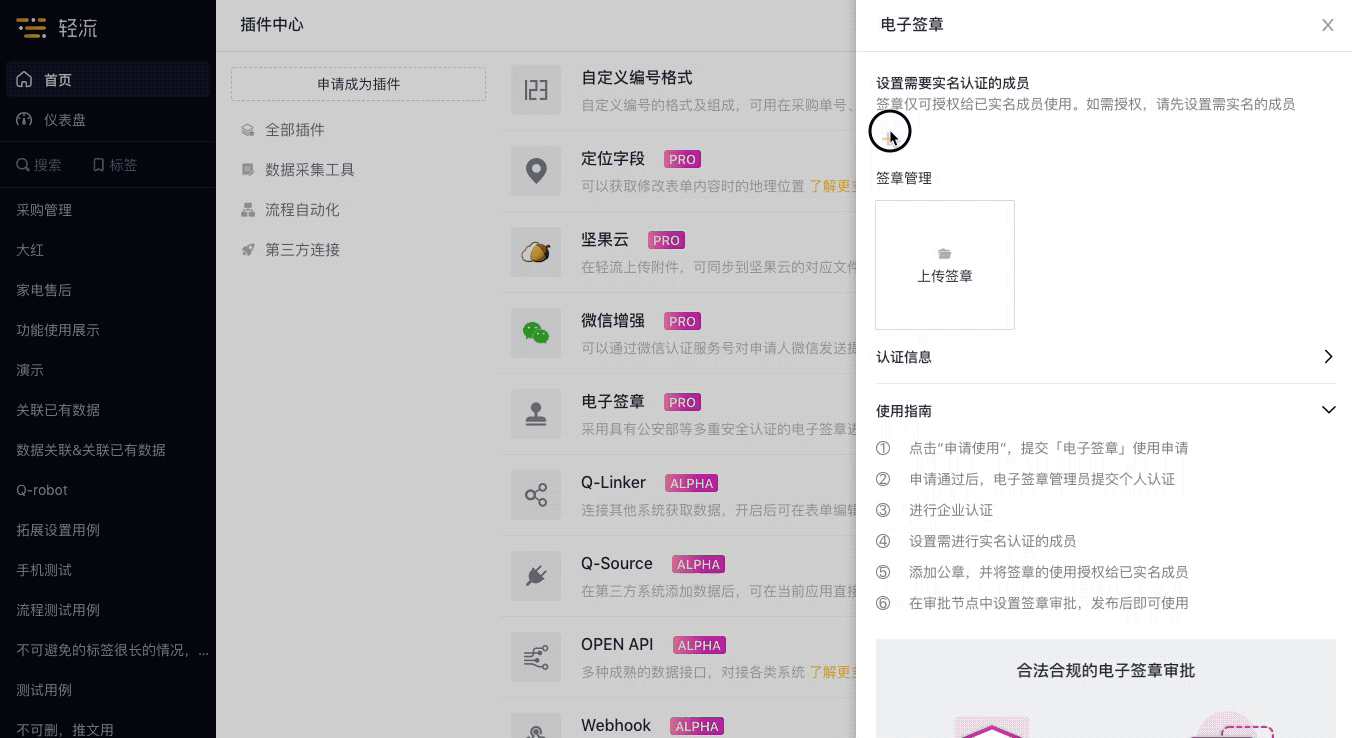Open the 微信增强 WeChat icon
This screenshot has width=1352, height=738.
[536, 333]
